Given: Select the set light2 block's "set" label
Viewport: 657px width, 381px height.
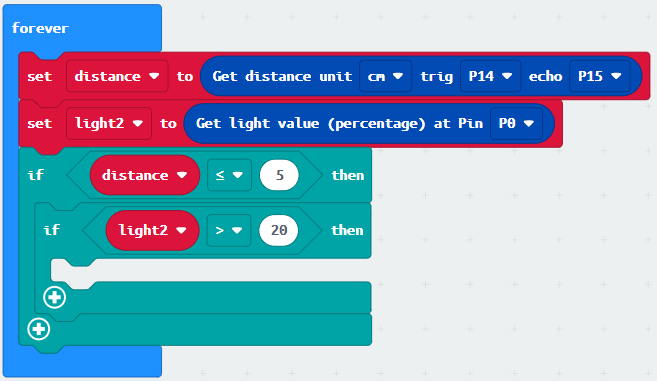Looking at the screenshot, I should [x=39, y=124].
